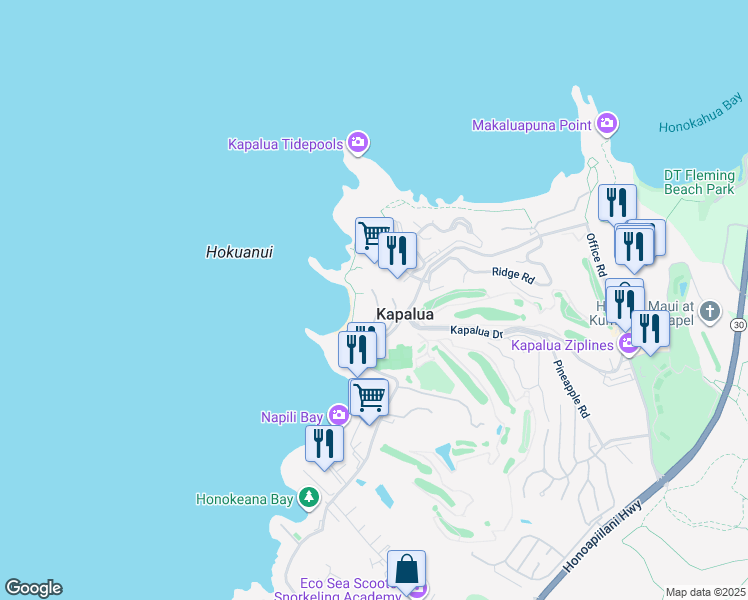Click the Makaluapuna Point camera pin
Screen dimensions: 748x600
click(x=607, y=124)
